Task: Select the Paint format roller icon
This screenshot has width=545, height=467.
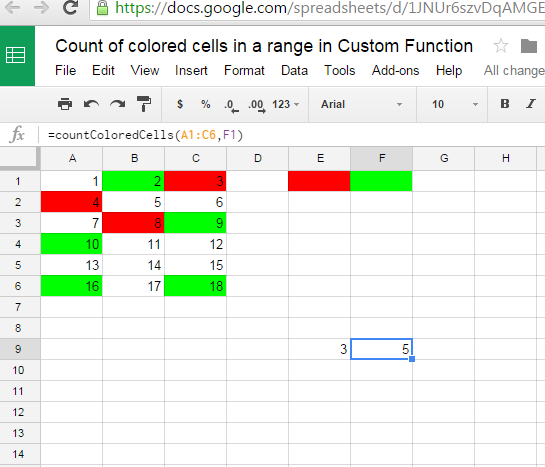Action: coord(144,104)
